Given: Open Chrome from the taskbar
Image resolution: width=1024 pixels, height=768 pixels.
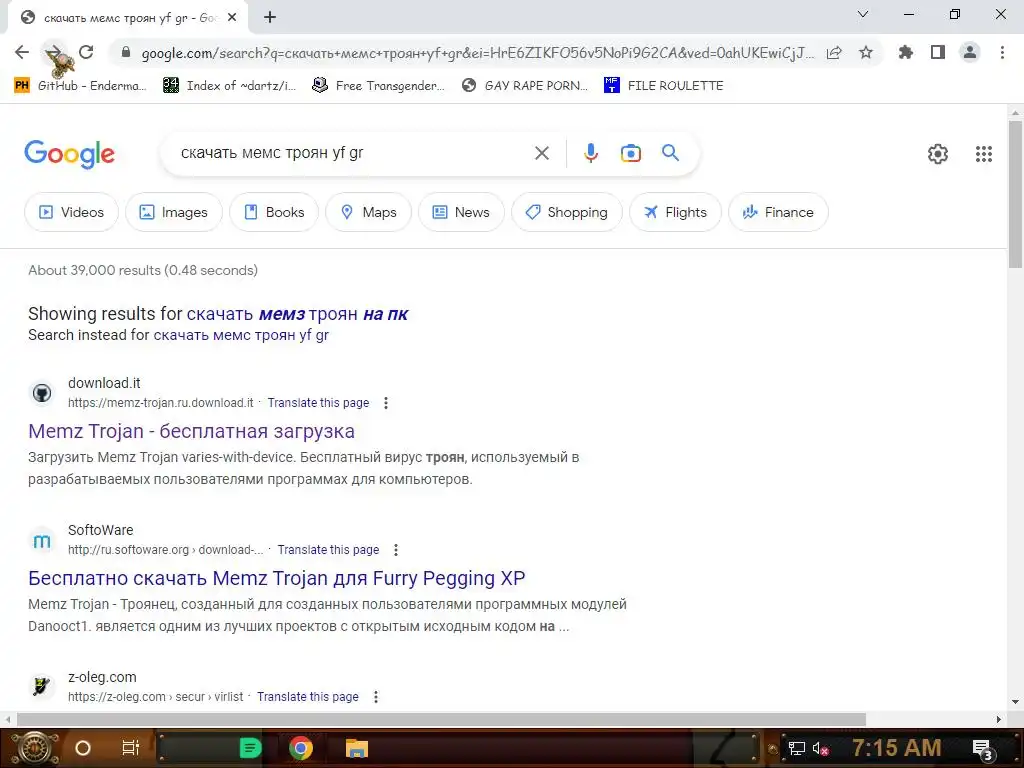Looking at the screenshot, I should pyautogui.click(x=301, y=748).
